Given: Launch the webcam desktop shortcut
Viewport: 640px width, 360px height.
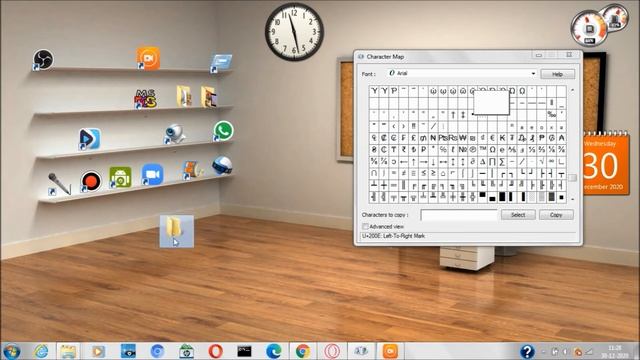Looking at the screenshot, I should (175, 134).
